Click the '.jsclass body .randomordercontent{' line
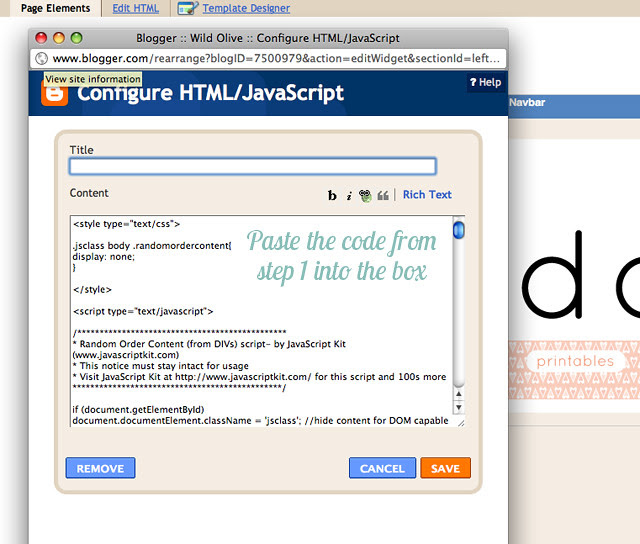The height and width of the screenshot is (544, 640). pyautogui.click(x=152, y=246)
